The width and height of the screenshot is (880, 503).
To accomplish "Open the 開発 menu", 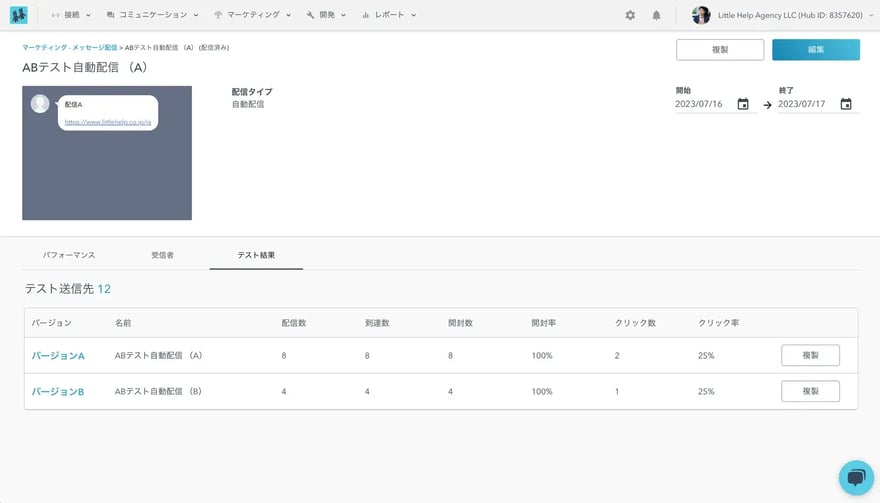I will (x=327, y=15).
